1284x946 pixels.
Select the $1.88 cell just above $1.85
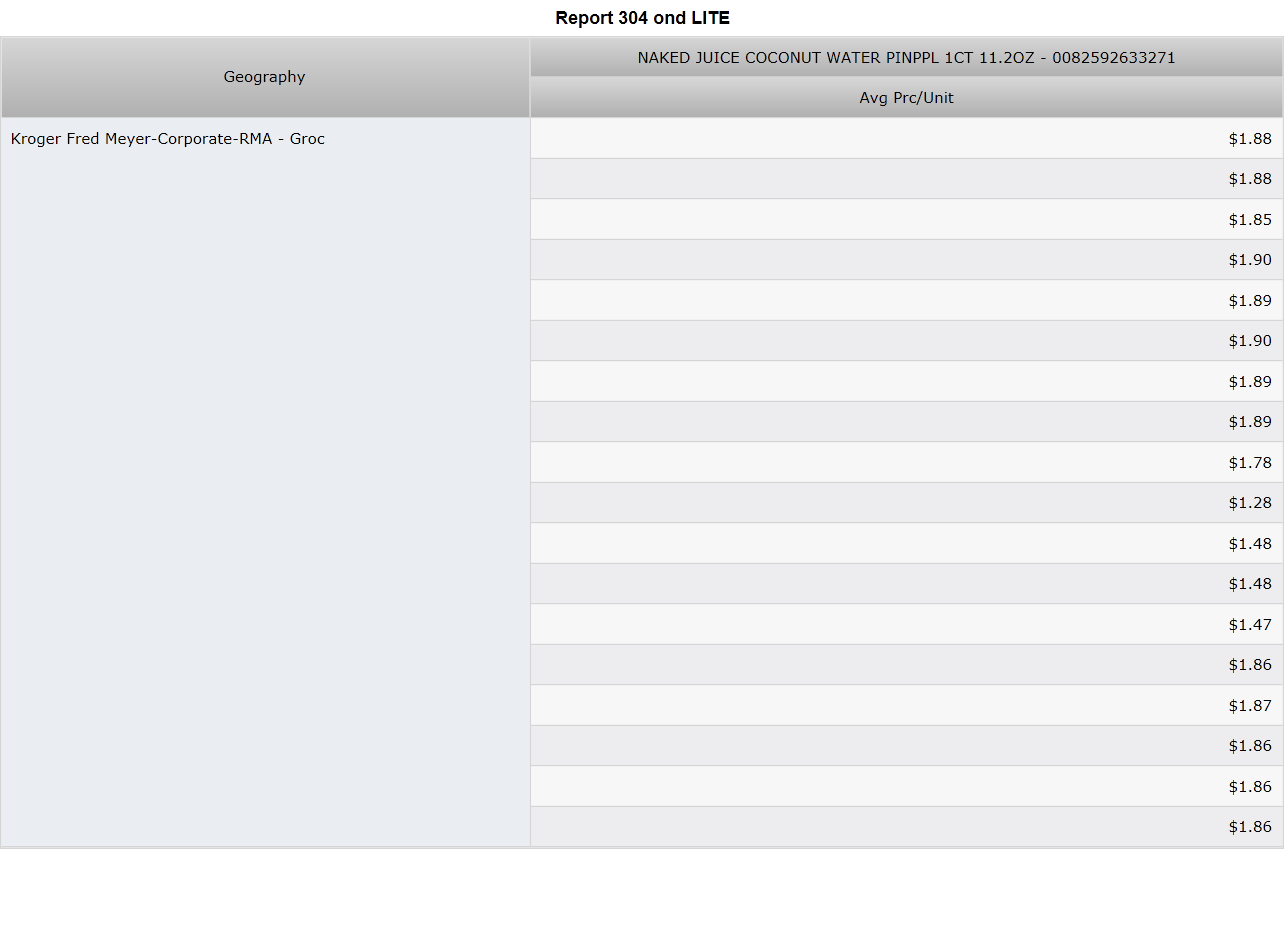(906, 179)
